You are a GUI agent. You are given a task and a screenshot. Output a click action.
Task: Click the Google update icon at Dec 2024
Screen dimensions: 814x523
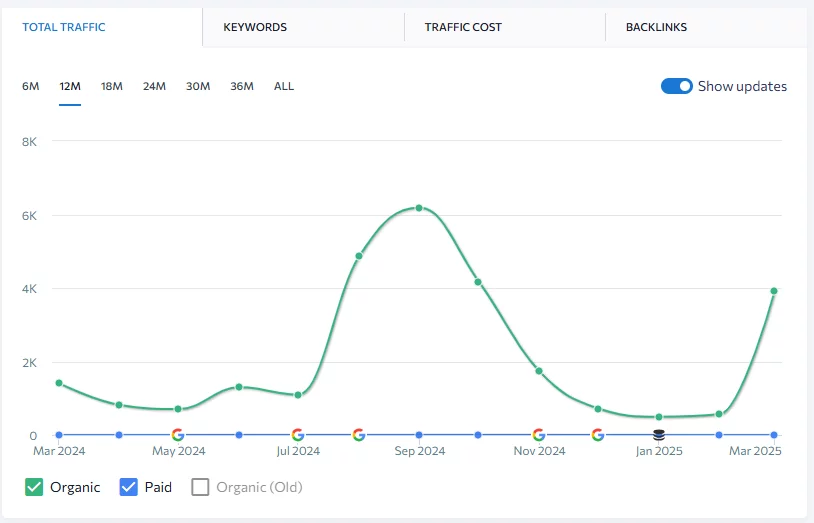598,435
